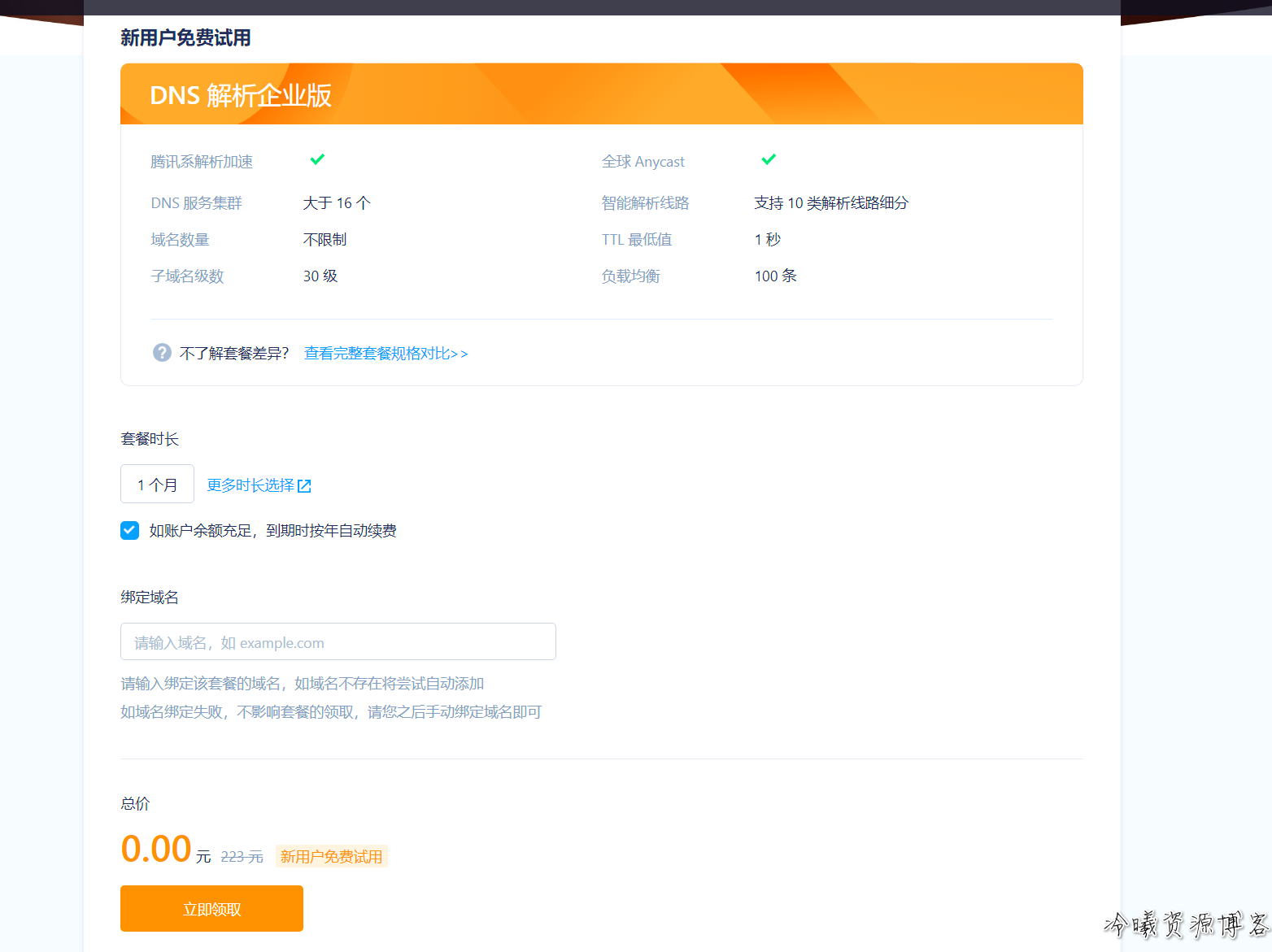Click the 100 条 load balancing value

775,276
